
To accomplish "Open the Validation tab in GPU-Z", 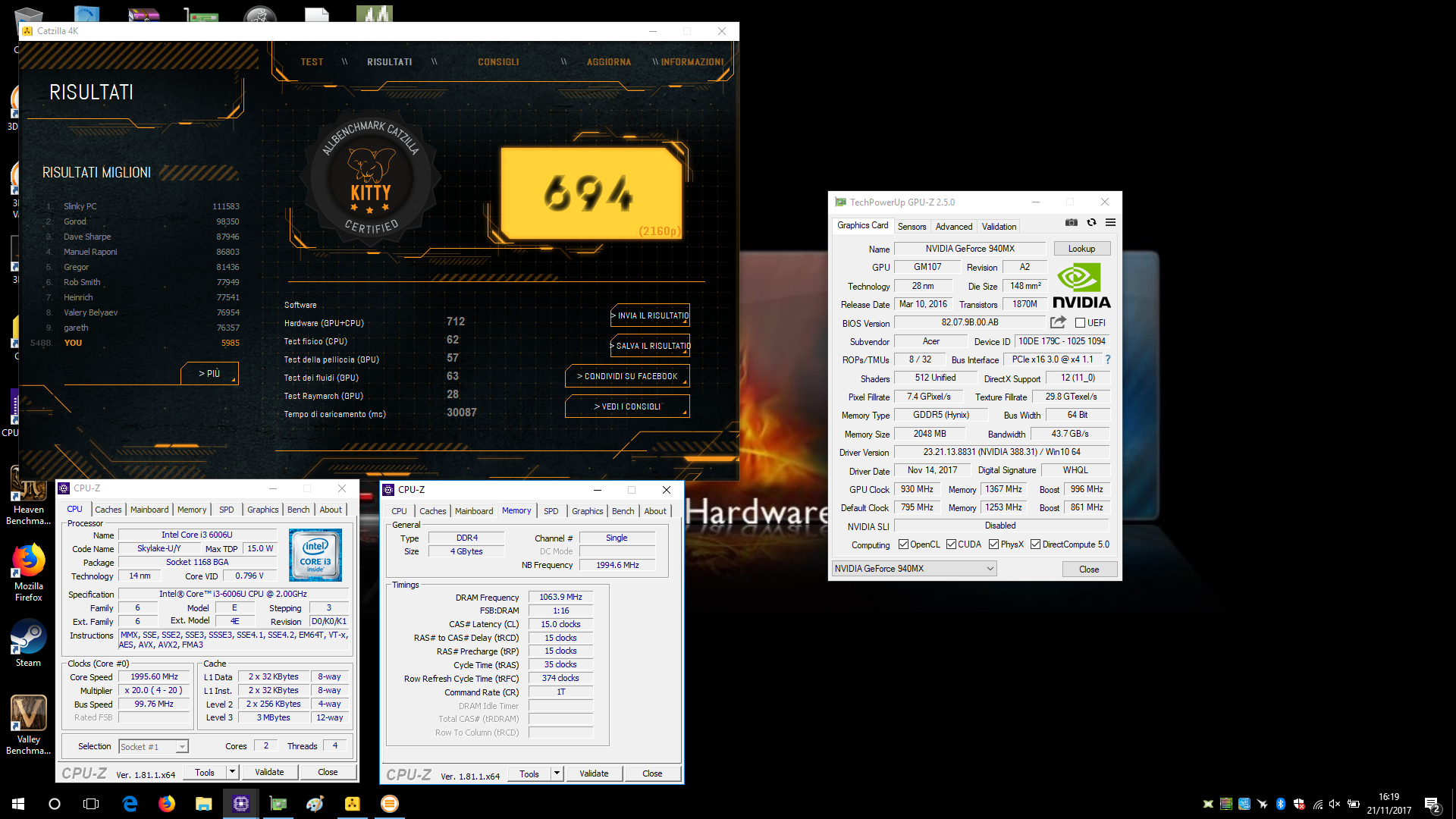I will tap(999, 227).
